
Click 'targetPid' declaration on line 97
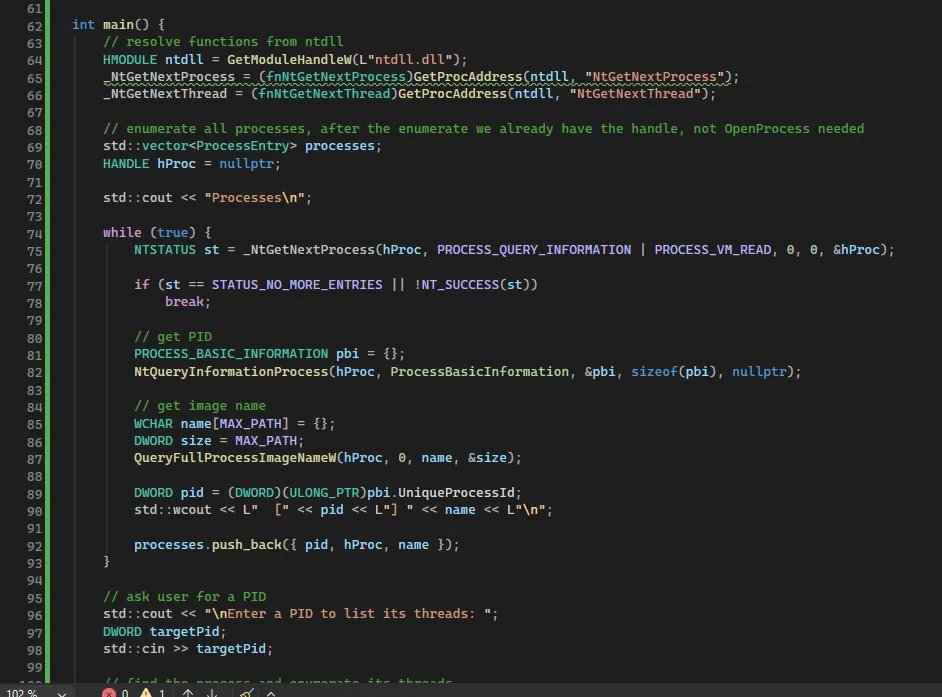pos(184,632)
